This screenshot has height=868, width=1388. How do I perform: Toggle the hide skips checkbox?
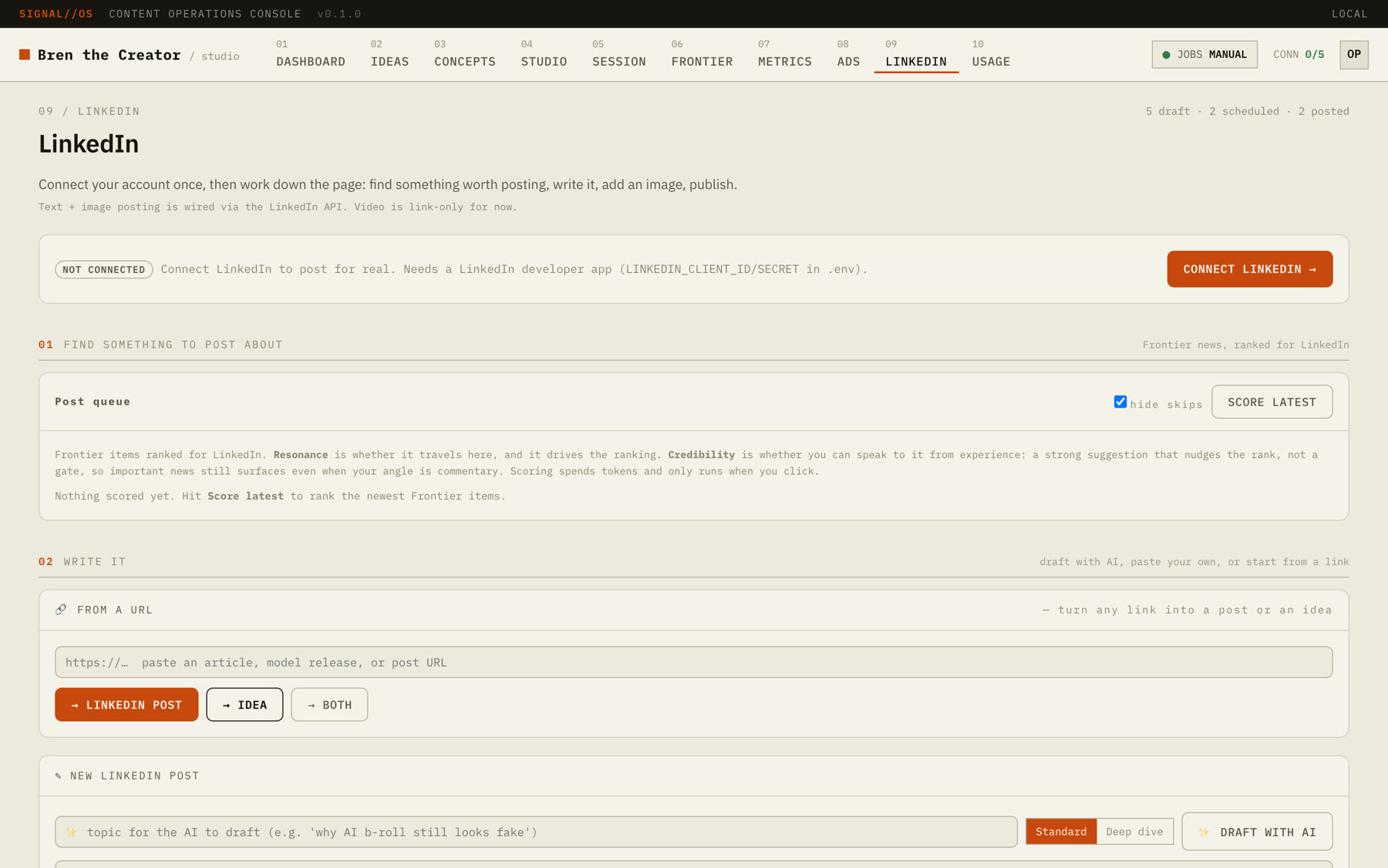1120,402
